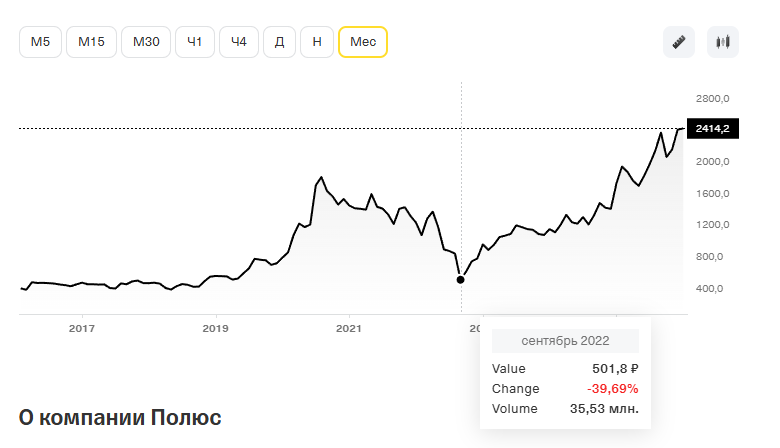The image size is (780, 448).
Task: Click the 2019 label on time axis
Action: point(215,327)
